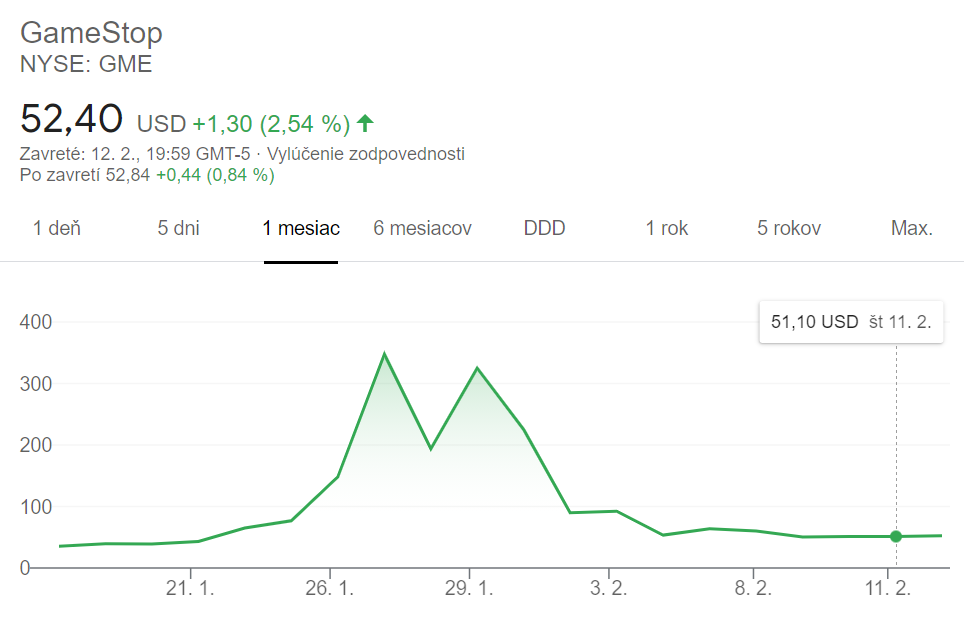
Task: Open the "1 mesiac" range tab
Action: [301, 228]
